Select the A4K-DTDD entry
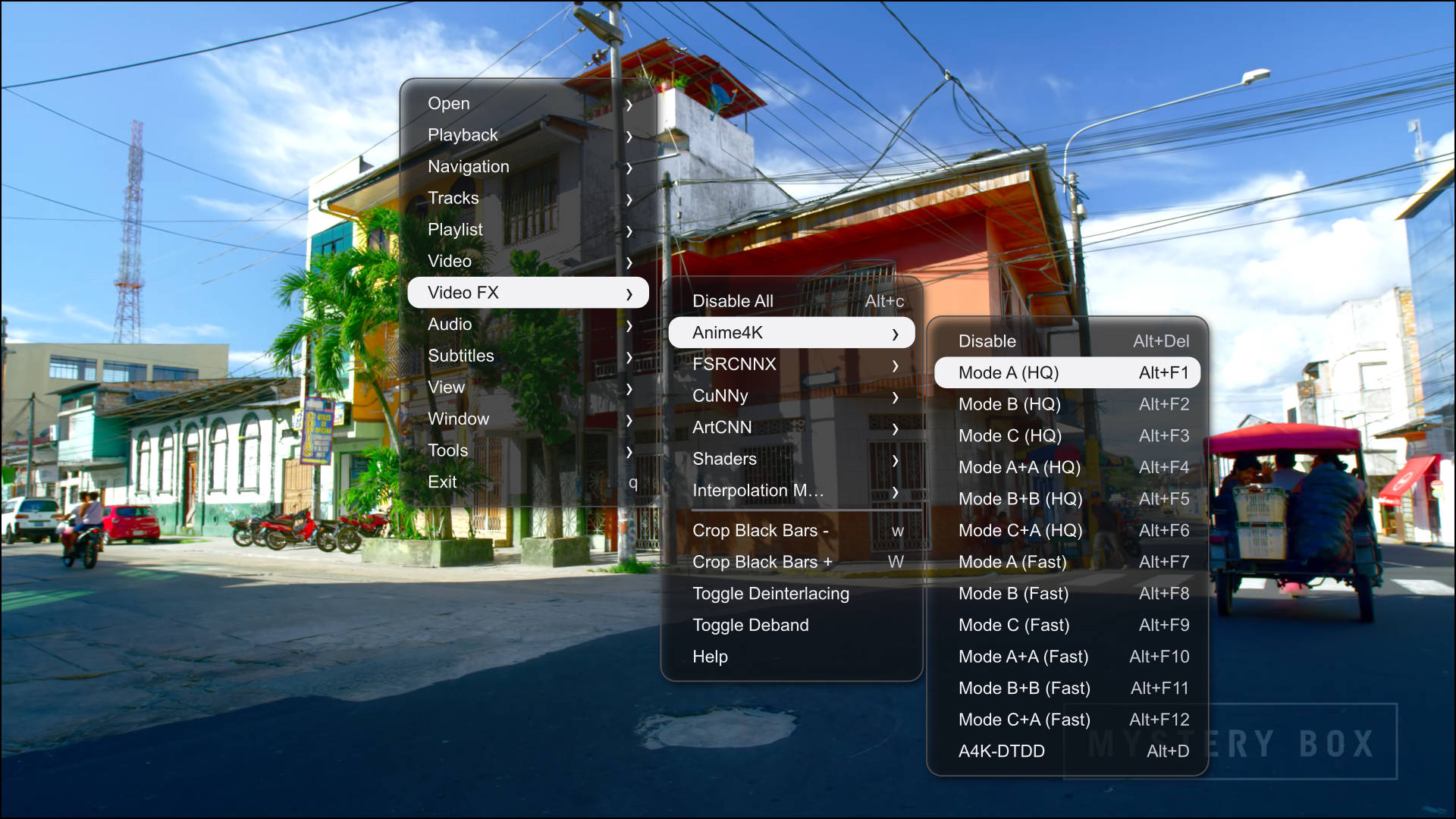 pos(1068,752)
